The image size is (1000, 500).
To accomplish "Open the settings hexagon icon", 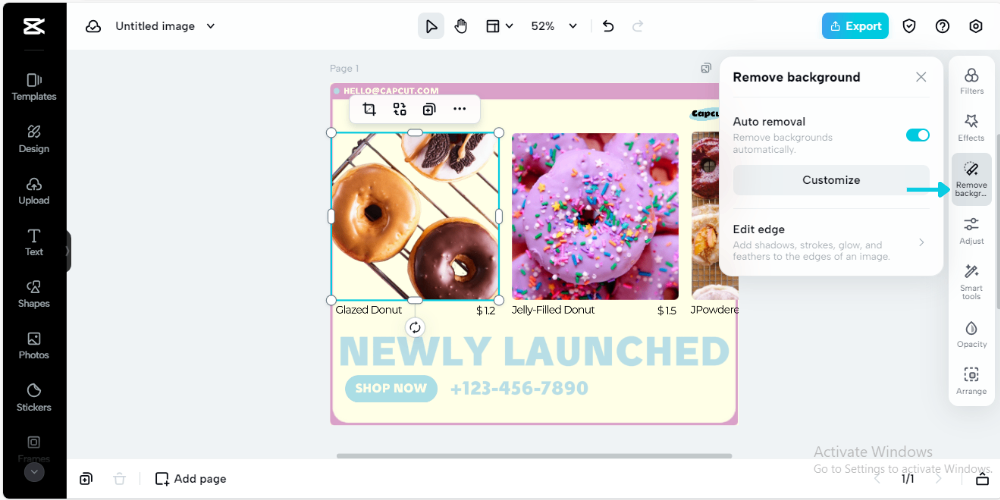I will [x=976, y=26].
